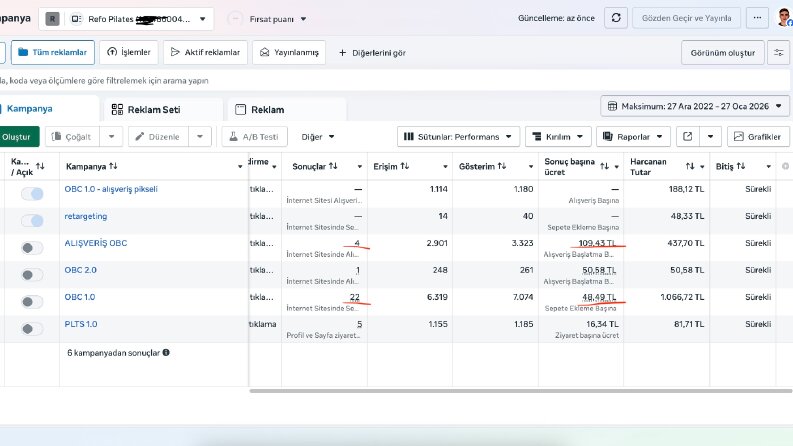Open Sütunlar: Performans columns dropdown
The width and height of the screenshot is (793, 446).
(458, 137)
